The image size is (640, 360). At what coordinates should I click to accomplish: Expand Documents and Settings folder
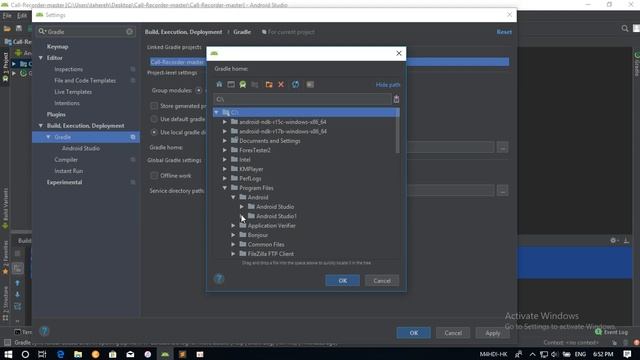click(x=225, y=141)
